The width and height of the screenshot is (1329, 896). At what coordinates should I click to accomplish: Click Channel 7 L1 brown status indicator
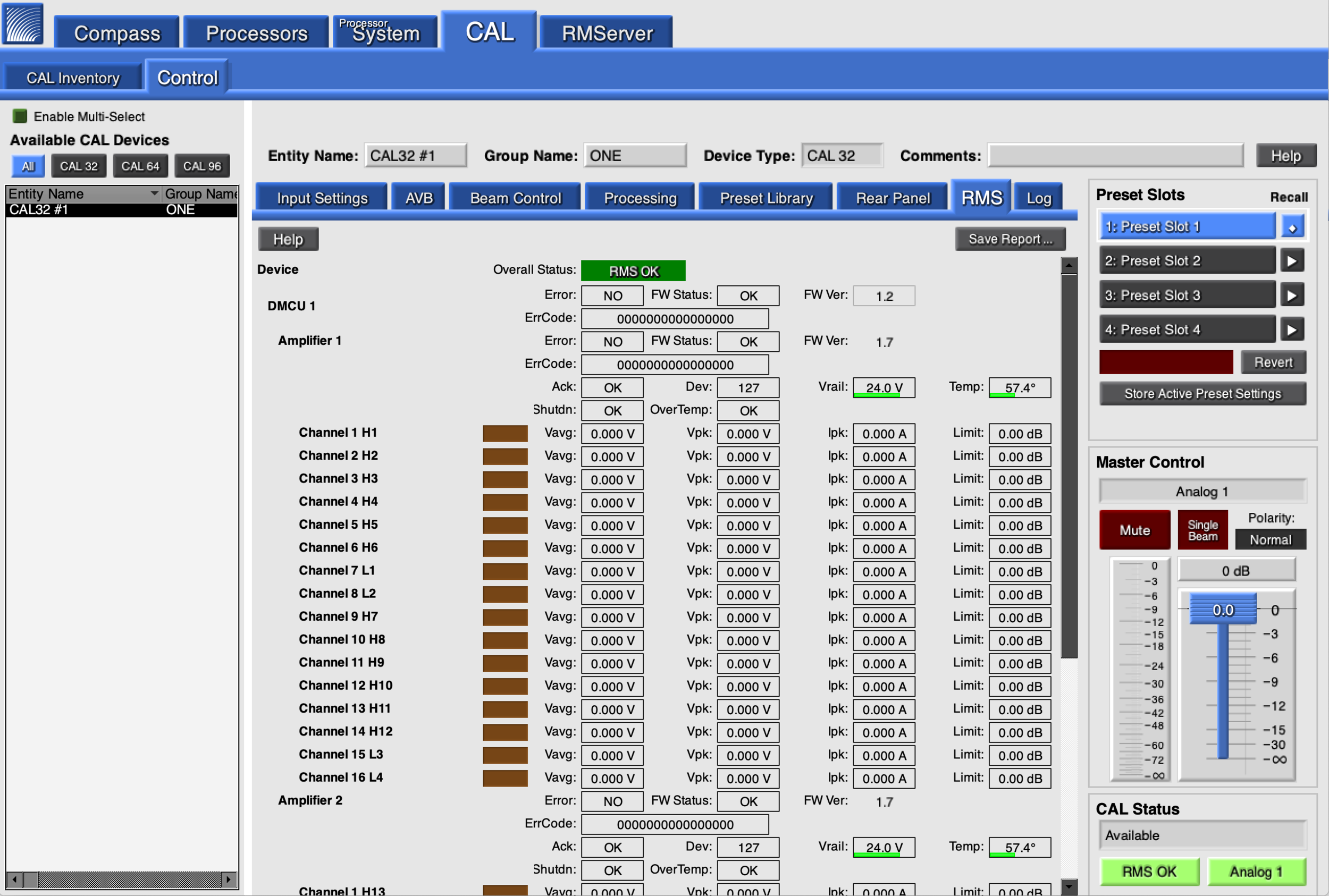click(x=504, y=571)
